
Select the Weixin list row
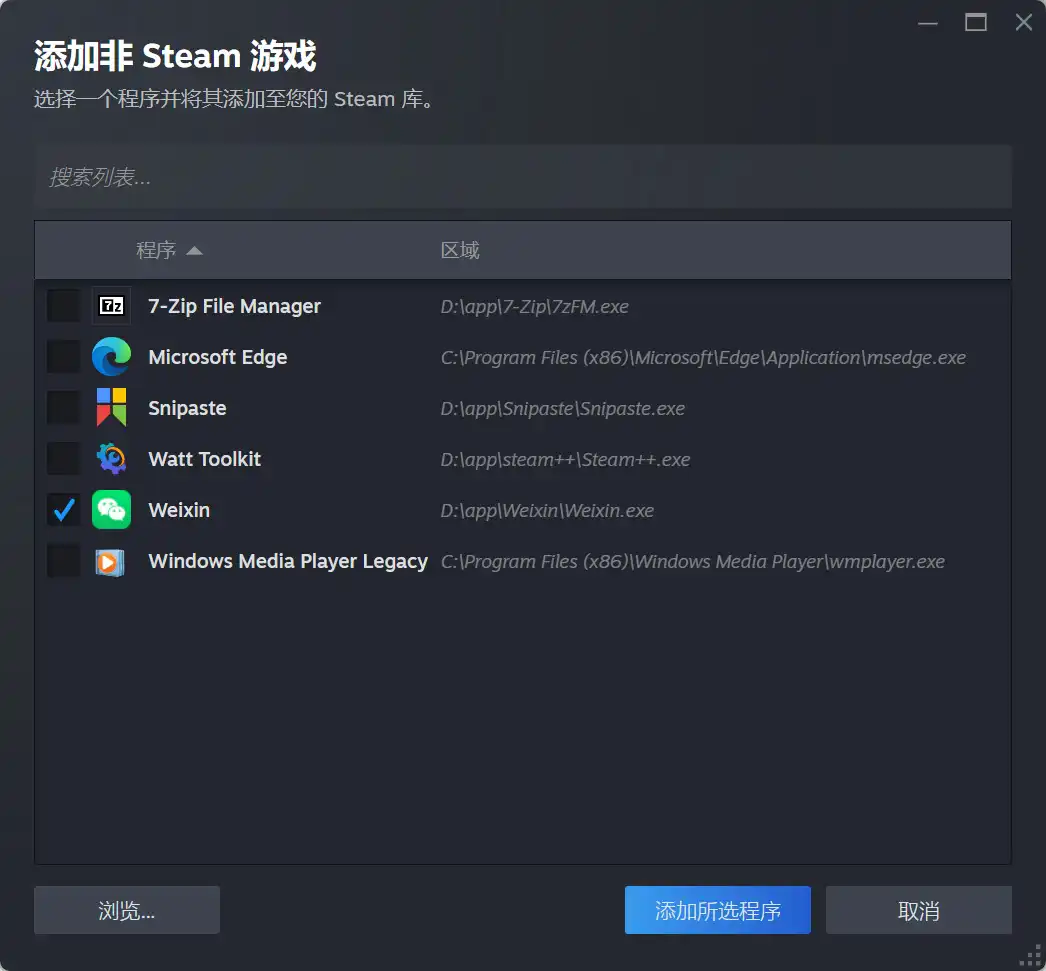point(300,510)
